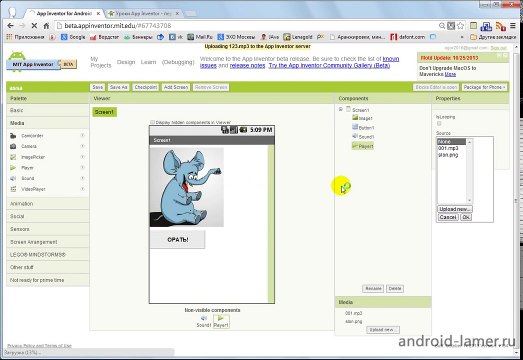Click the Sound component icon in palette

[x=13, y=178]
